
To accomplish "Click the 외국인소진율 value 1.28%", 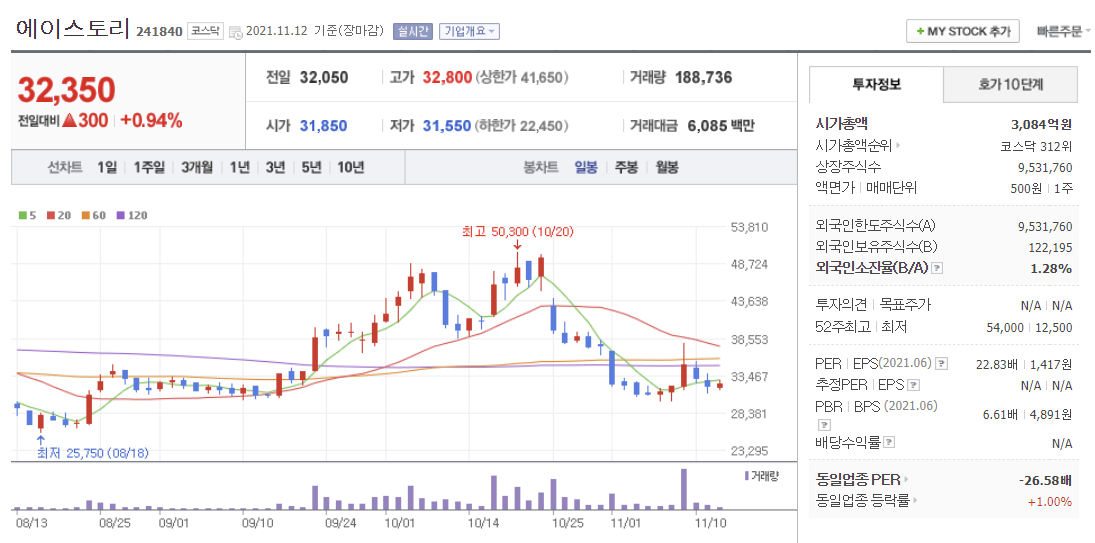I will (x=1051, y=268).
